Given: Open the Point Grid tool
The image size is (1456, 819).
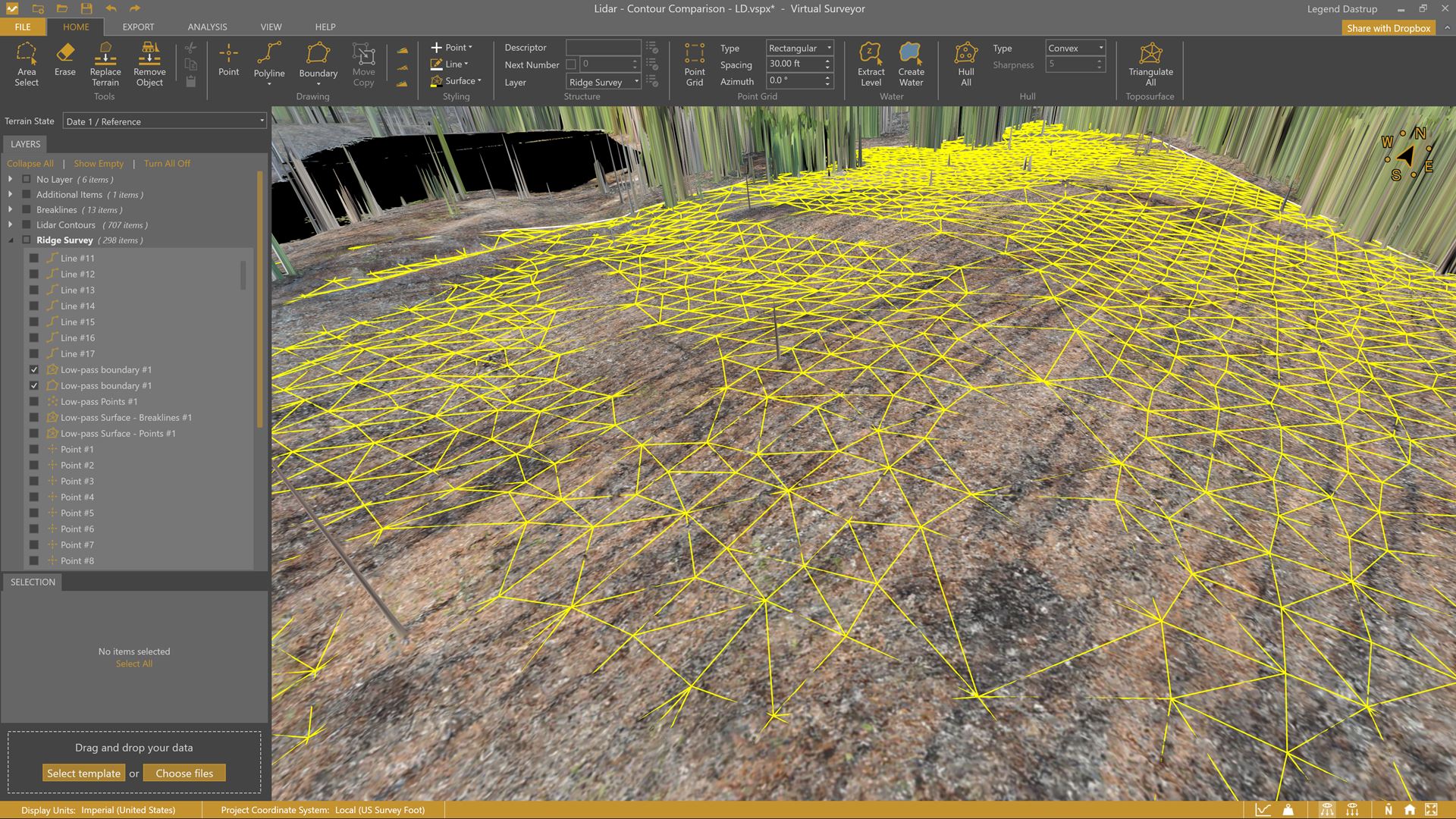Looking at the screenshot, I should point(694,64).
